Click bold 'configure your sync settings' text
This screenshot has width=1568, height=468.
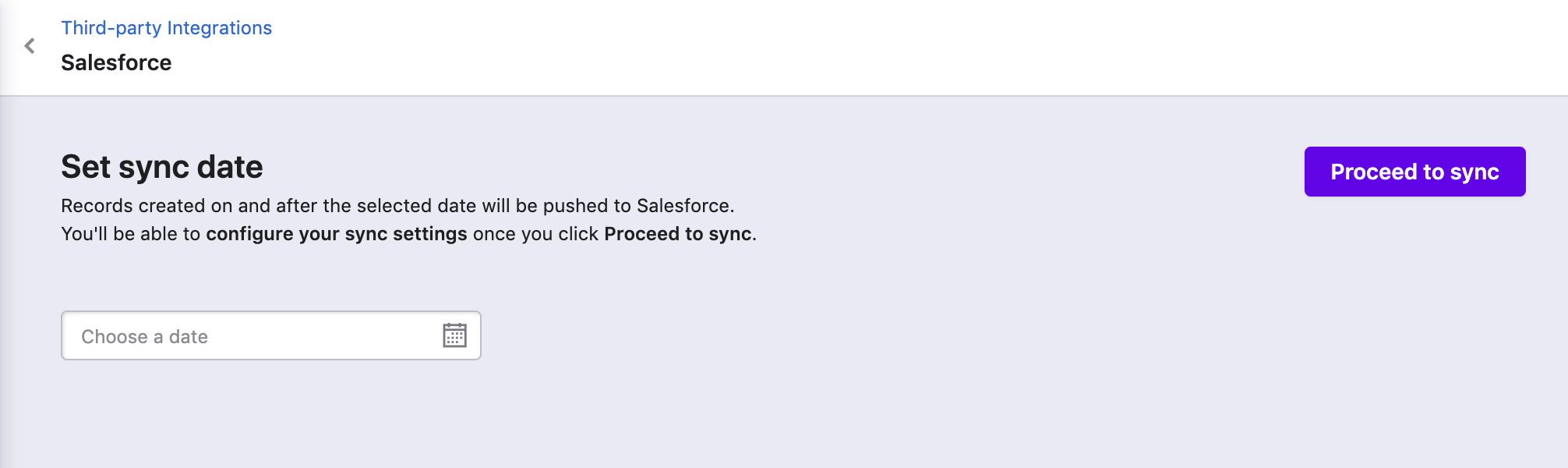point(336,234)
